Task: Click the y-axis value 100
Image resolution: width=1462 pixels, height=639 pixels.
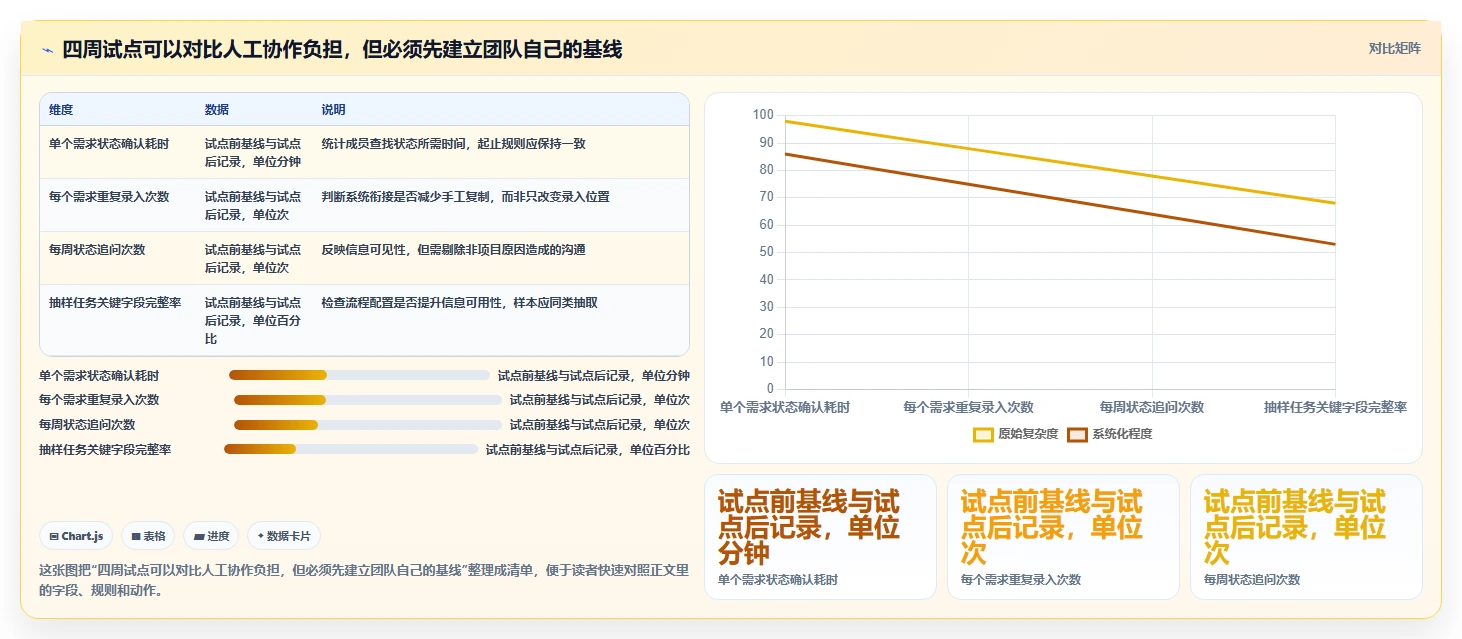Action: [x=763, y=116]
